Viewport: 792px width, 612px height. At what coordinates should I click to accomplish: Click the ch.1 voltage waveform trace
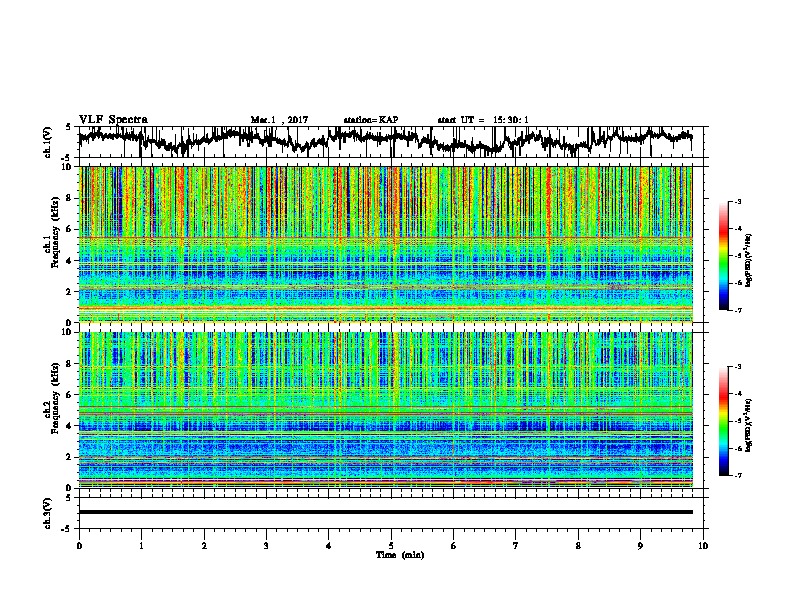pos(385,141)
